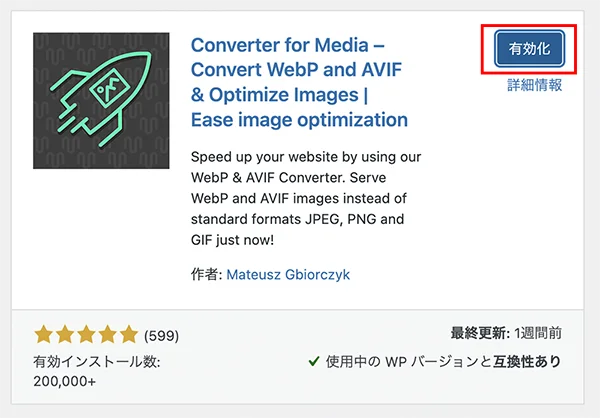Click the 作者 author label
600x418 pixels.
click(x=204, y=273)
